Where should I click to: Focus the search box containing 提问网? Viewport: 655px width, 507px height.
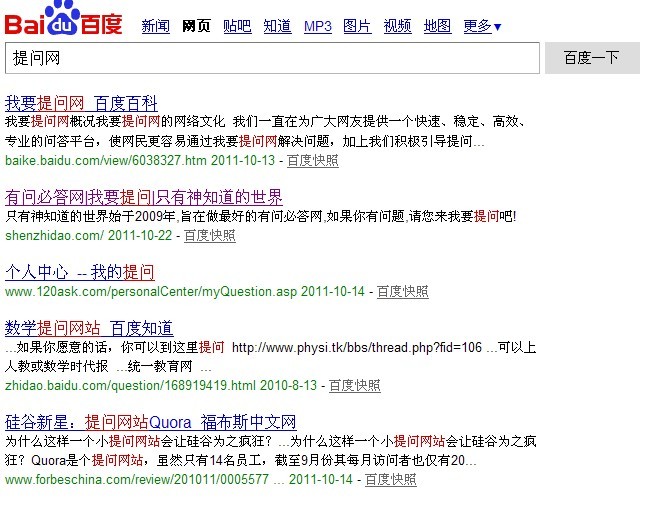[272, 58]
